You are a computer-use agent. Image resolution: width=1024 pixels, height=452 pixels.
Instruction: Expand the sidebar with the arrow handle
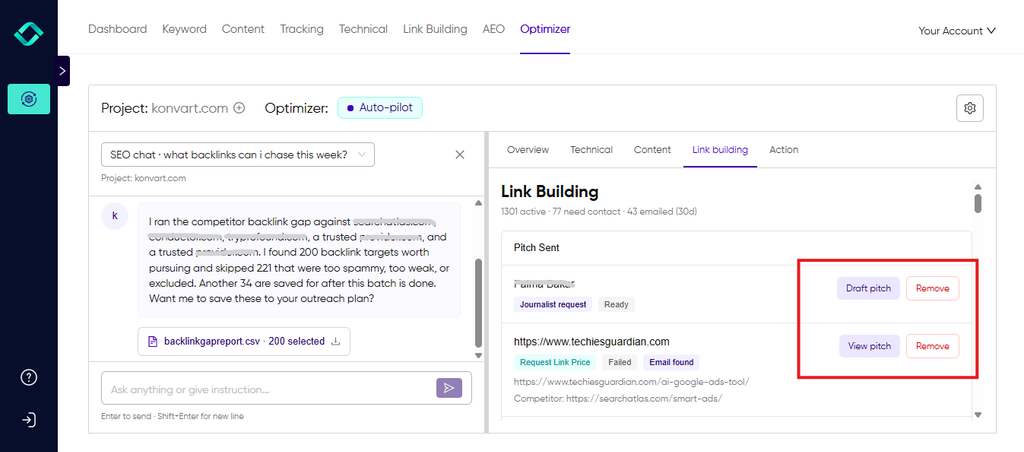tap(63, 71)
